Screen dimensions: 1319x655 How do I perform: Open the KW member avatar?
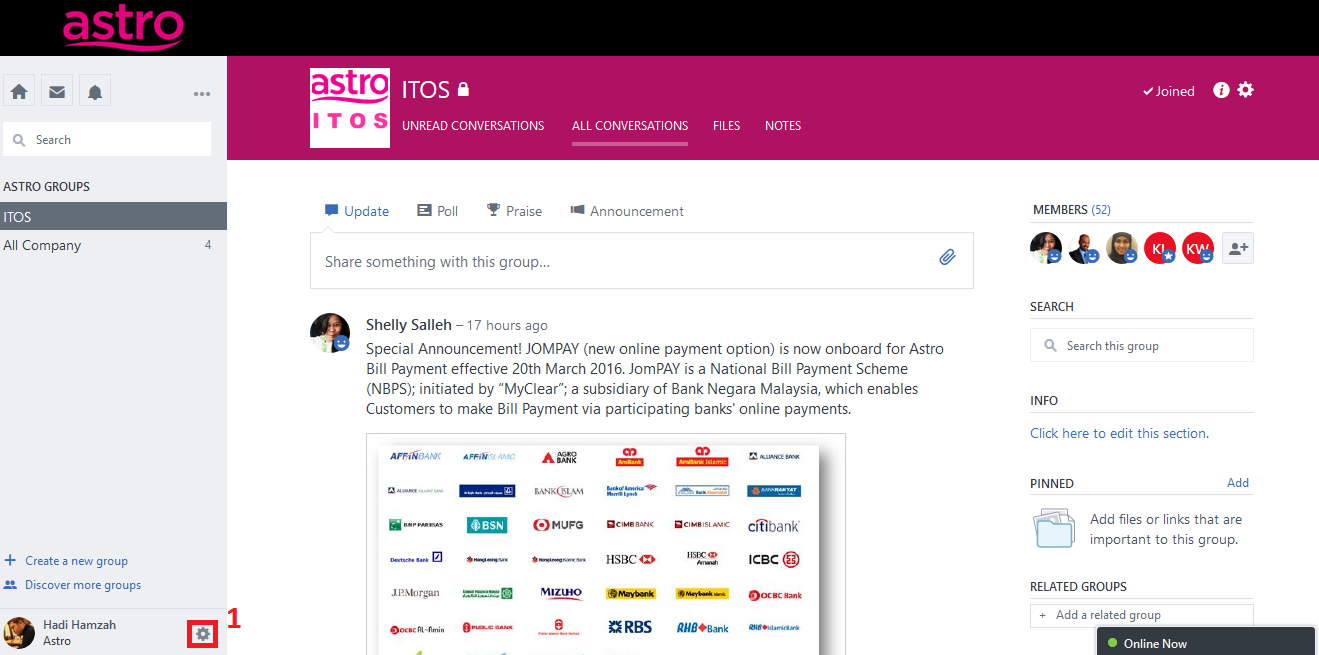pyautogui.click(x=1198, y=248)
